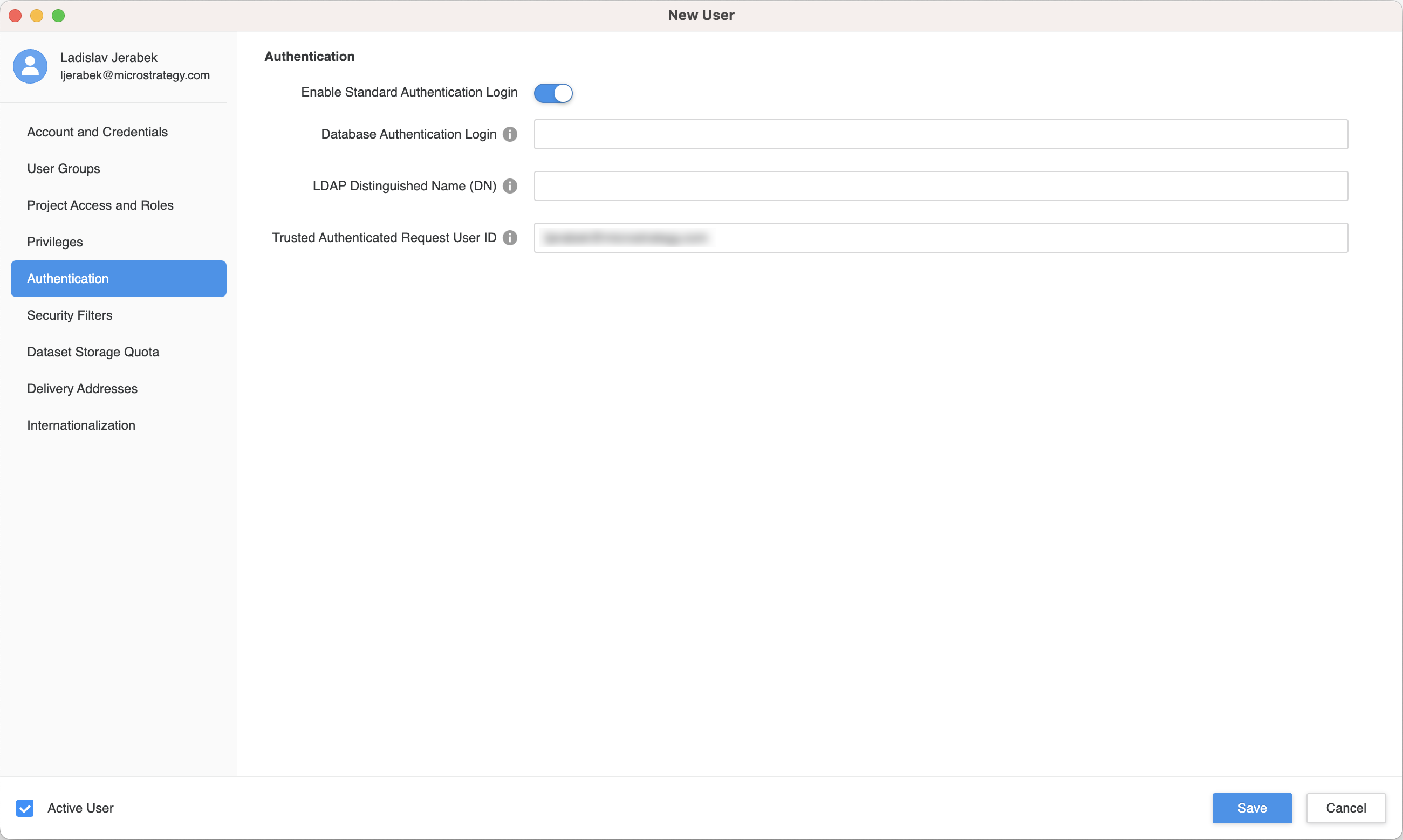Select Project Access and Roles

pos(100,205)
